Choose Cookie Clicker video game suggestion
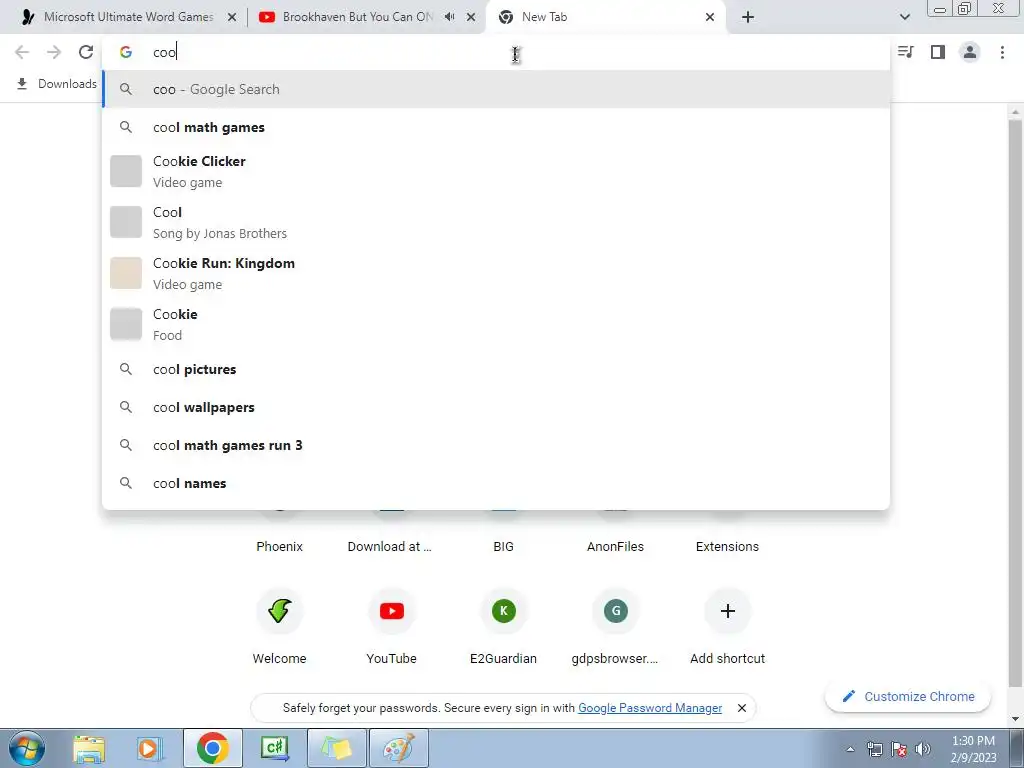1024x768 pixels. pyautogui.click(x=496, y=171)
